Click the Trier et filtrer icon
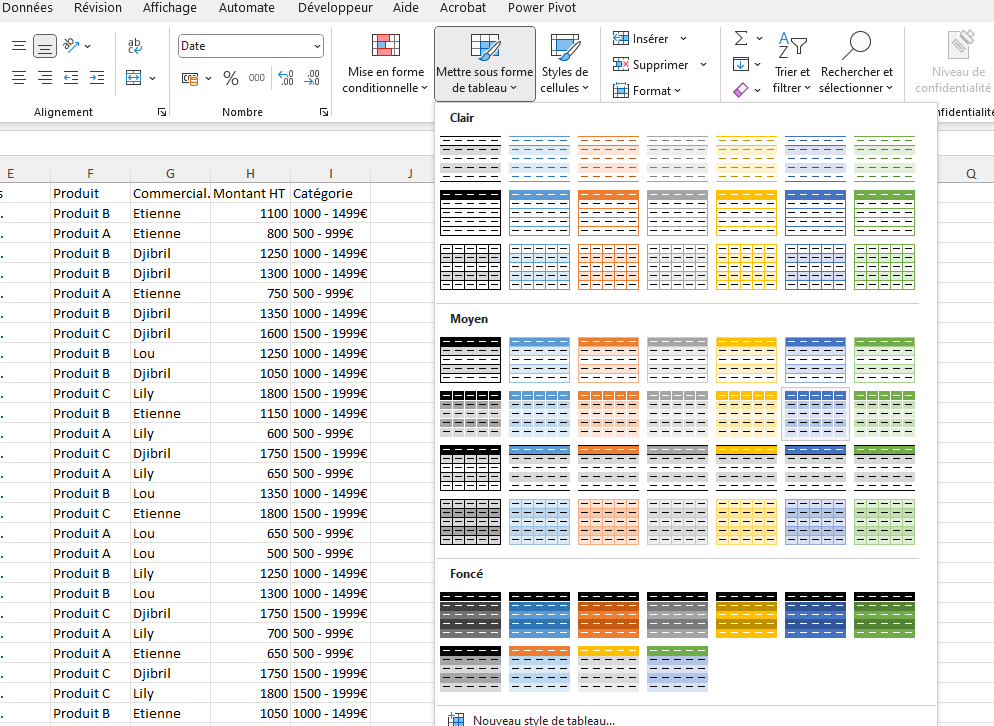This screenshot has height=726, width=994. point(792,46)
